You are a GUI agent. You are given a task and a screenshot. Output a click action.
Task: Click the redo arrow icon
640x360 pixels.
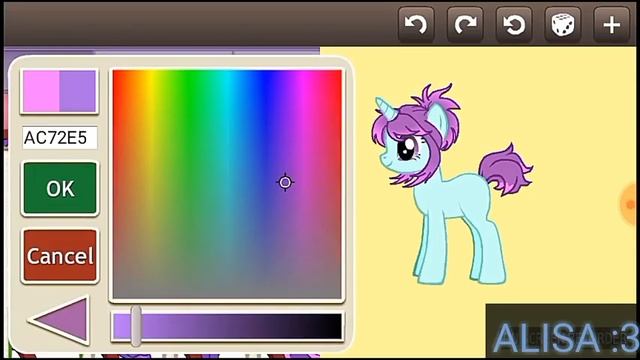tap(465, 25)
